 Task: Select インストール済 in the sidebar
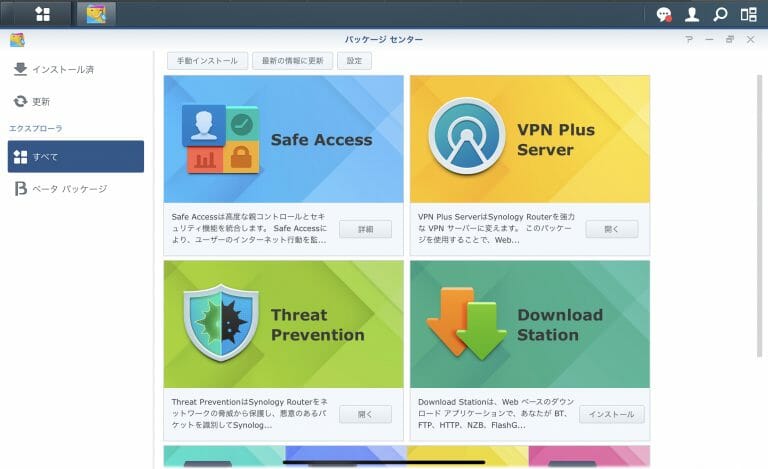pos(76,70)
